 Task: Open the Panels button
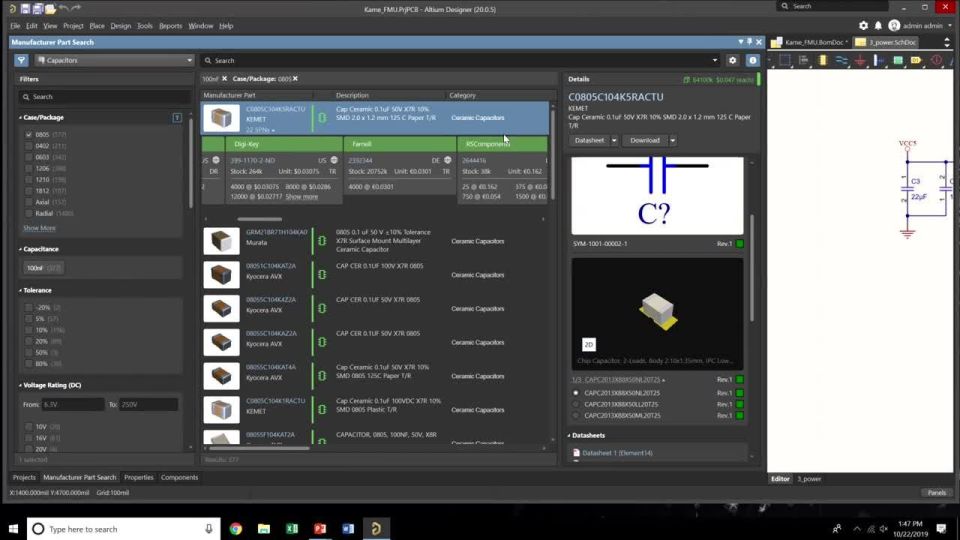pyautogui.click(x=936, y=493)
